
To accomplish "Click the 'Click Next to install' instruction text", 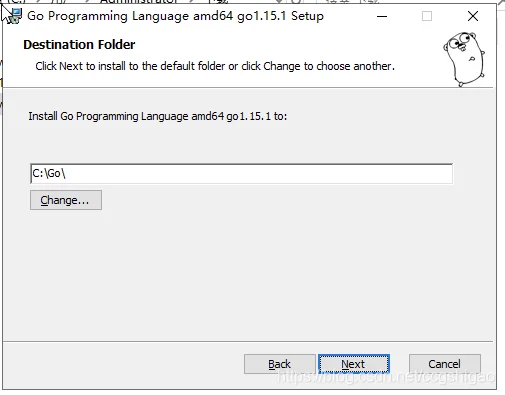I will pyautogui.click(x=215, y=66).
